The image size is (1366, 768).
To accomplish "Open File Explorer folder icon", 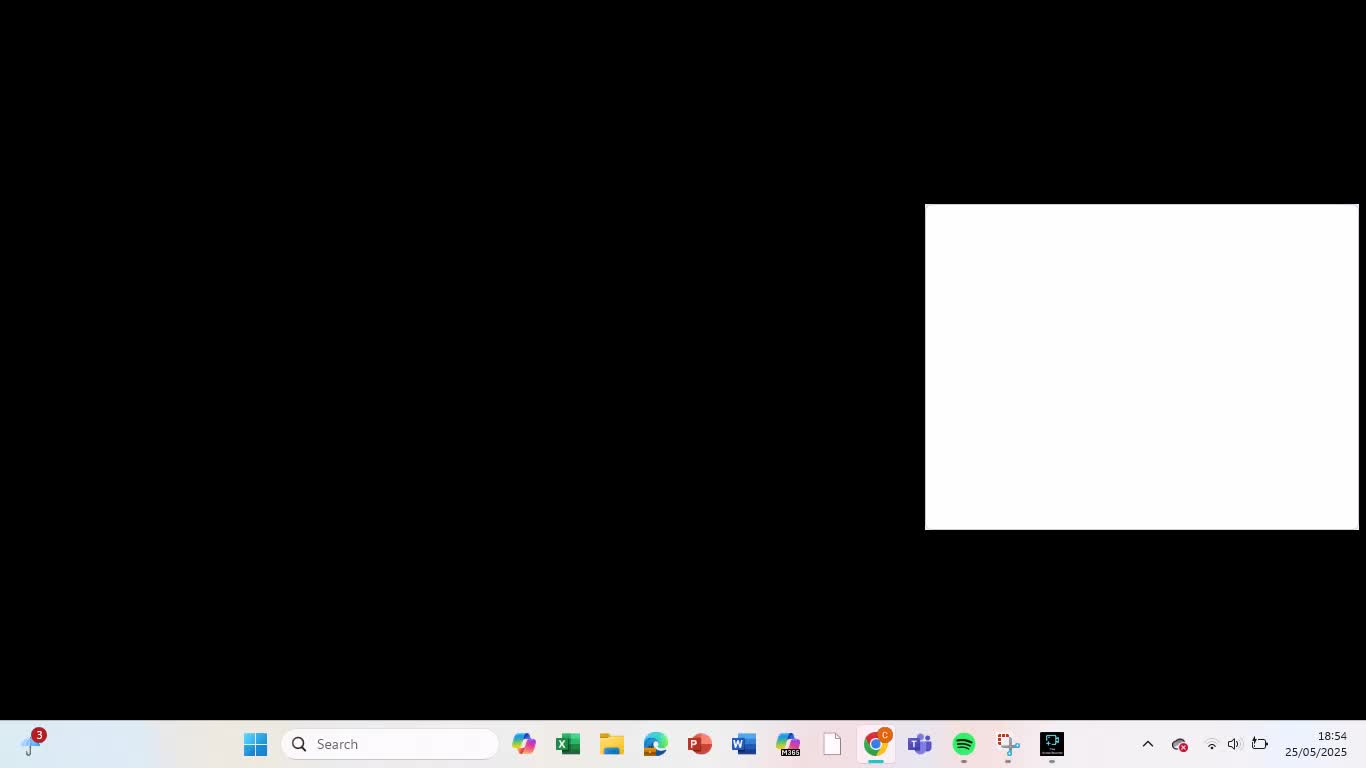I will (612, 744).
